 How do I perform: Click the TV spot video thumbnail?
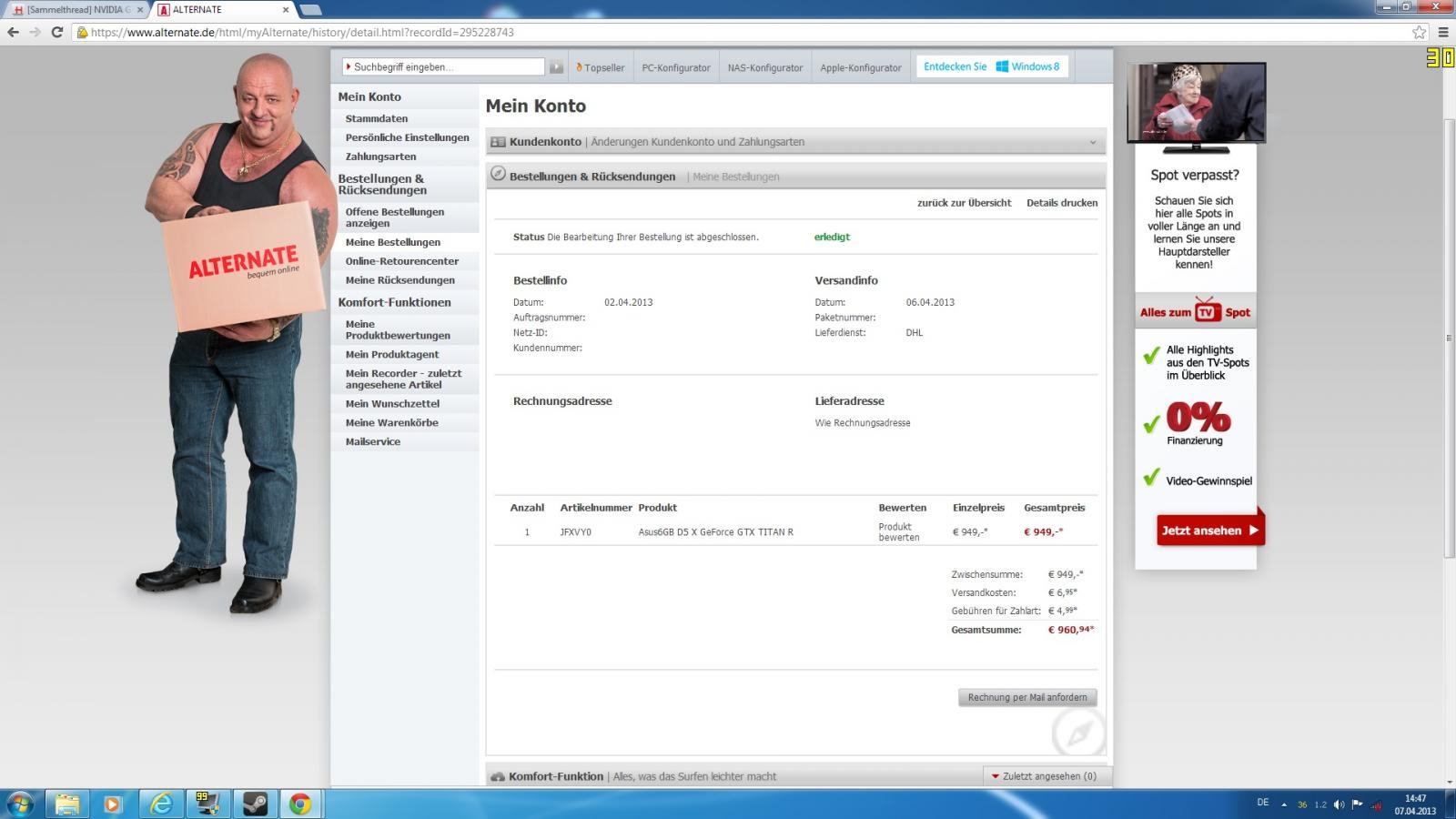click(1196, 102)
